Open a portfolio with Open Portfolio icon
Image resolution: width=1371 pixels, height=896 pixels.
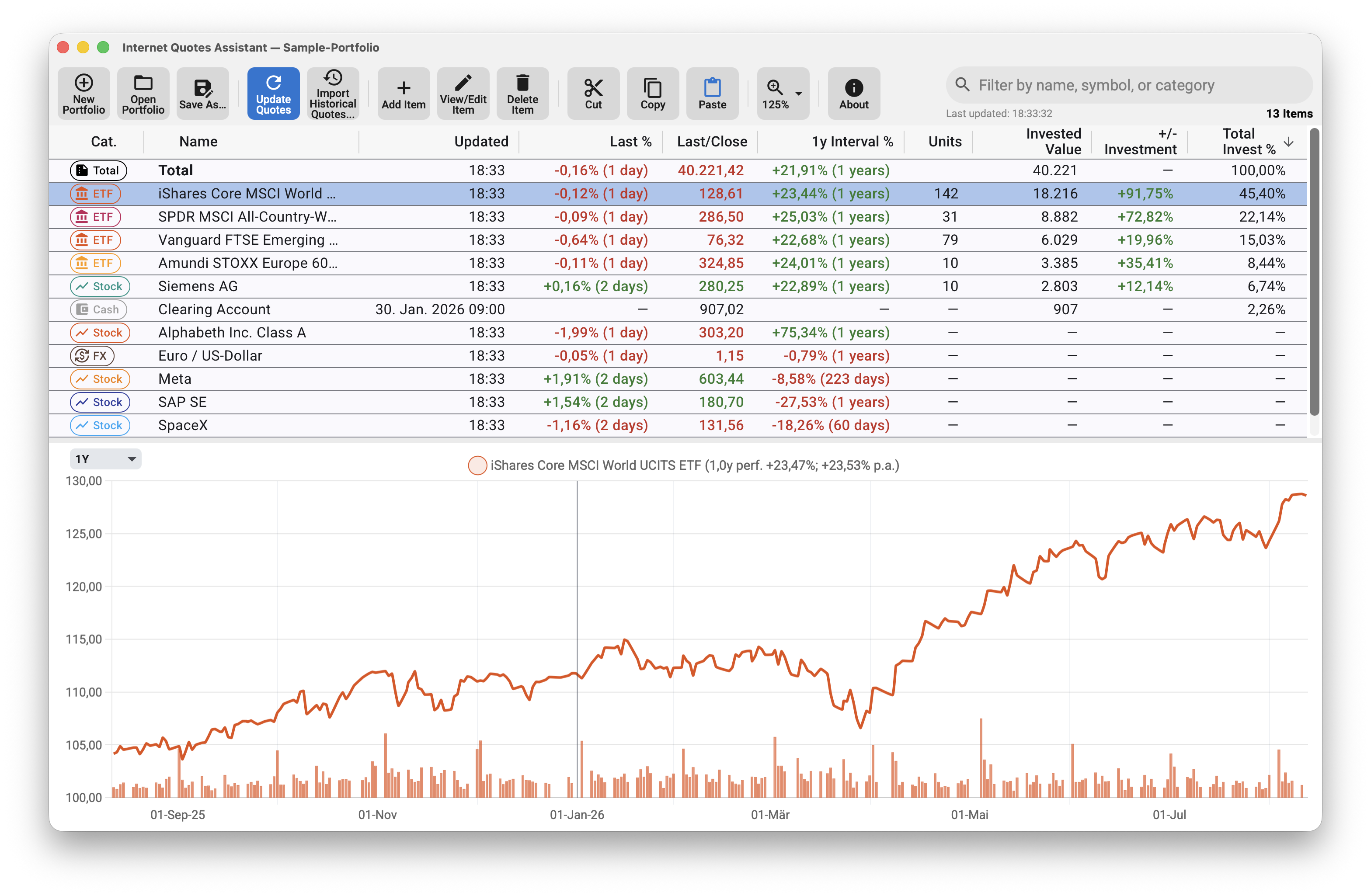[143, 93]
